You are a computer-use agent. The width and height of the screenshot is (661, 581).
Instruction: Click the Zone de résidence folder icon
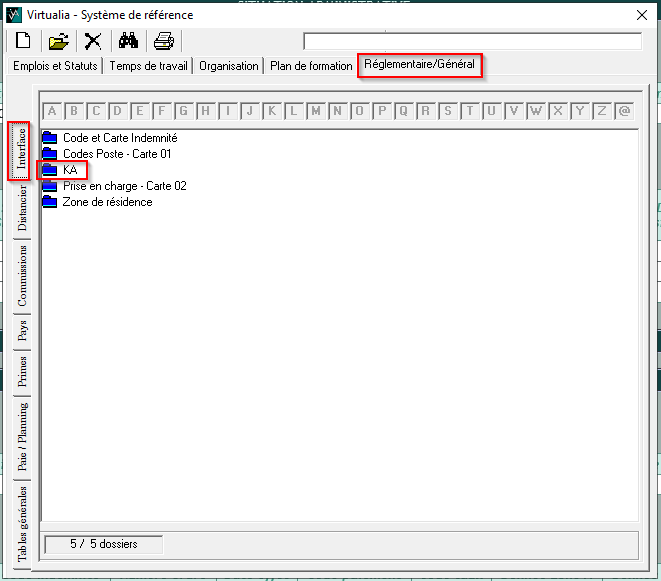point(49,202)
